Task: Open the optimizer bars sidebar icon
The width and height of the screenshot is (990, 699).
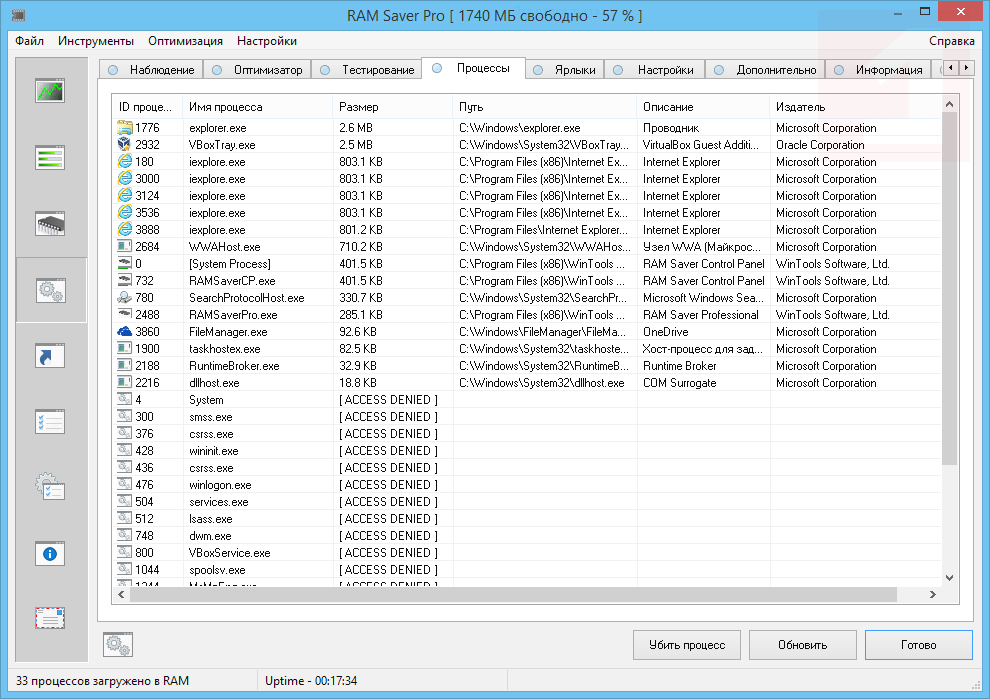Action: click(x=50, y=157)
